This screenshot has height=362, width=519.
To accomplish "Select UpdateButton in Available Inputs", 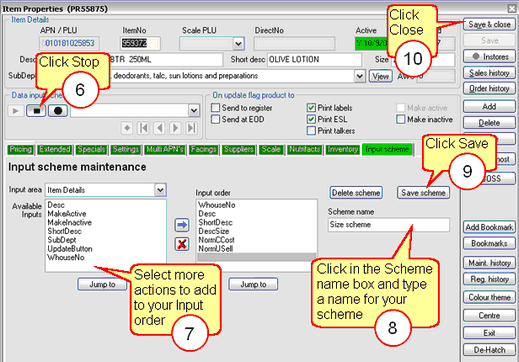I will (70, 249).
